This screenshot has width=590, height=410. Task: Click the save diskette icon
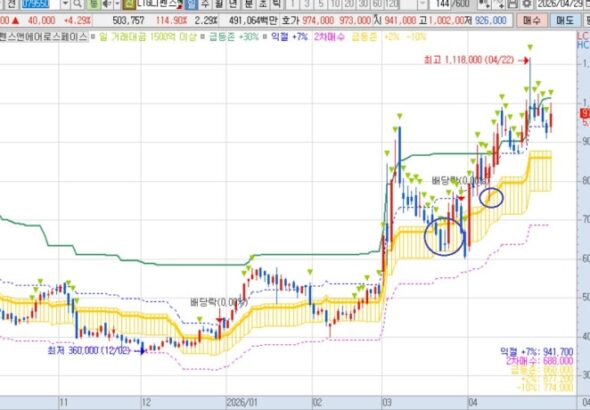(x=512, y=4)
